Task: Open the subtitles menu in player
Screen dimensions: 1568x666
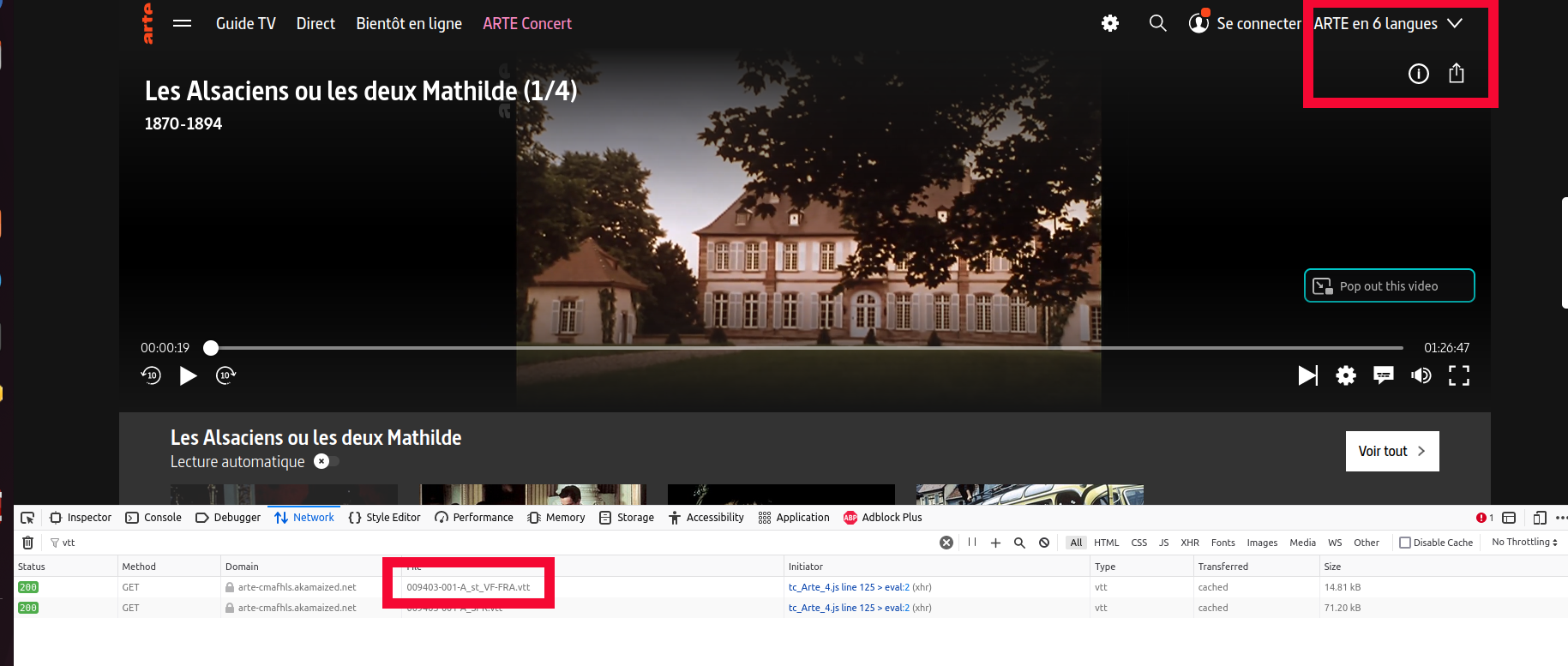Action: coord(1384,375)
